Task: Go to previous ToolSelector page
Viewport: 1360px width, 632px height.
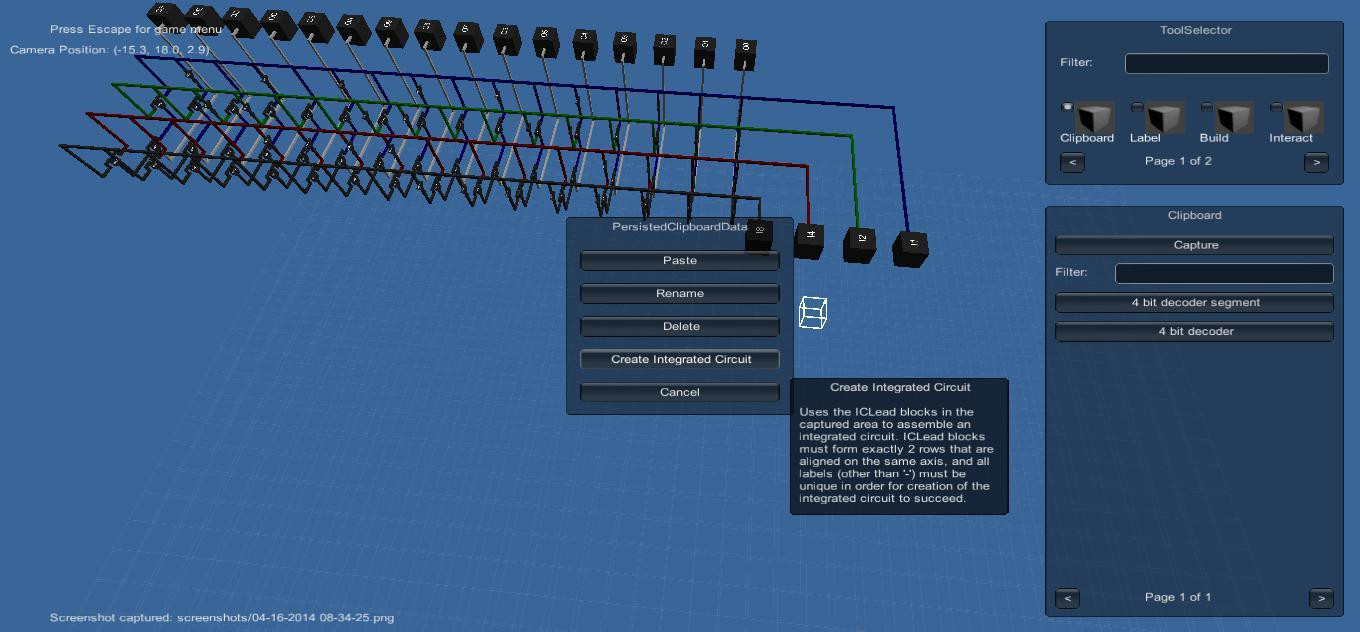Action: click(1072, 162)
